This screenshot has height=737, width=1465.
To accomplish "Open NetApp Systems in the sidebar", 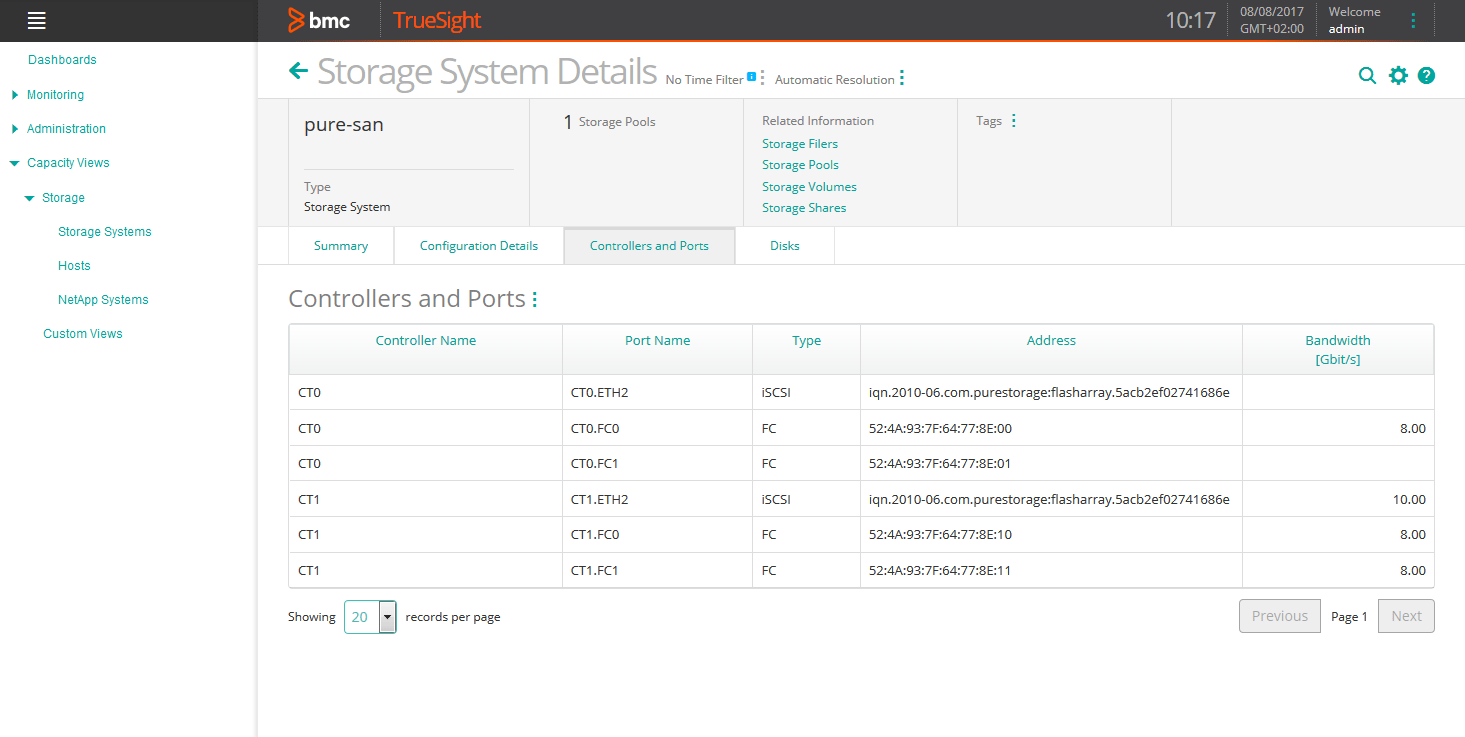I will 103,300.
